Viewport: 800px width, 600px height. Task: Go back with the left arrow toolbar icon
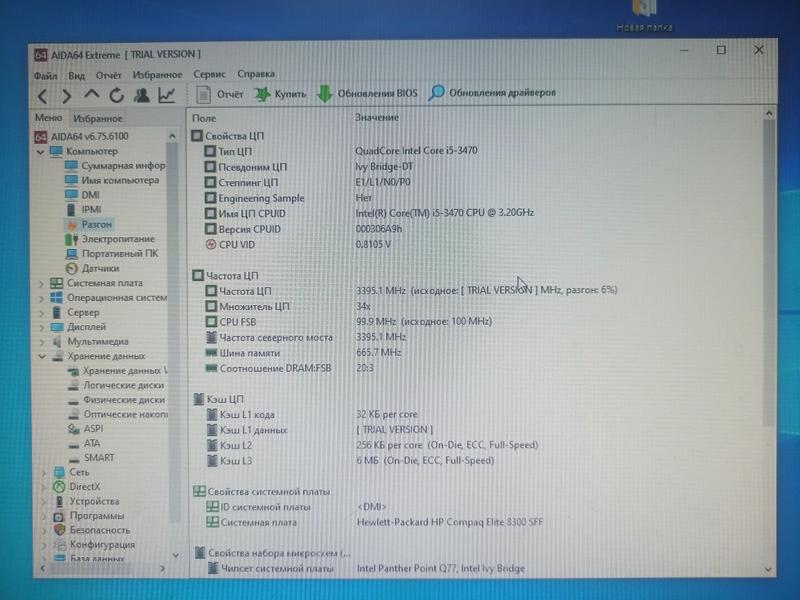[43, 95]
